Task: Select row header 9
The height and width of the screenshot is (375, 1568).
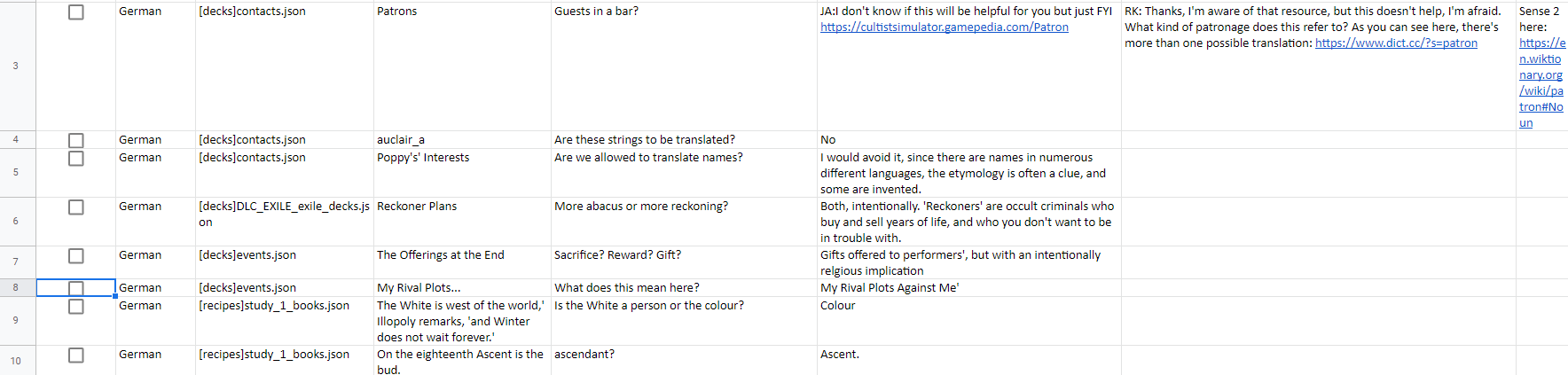Action: click(18, 321)
